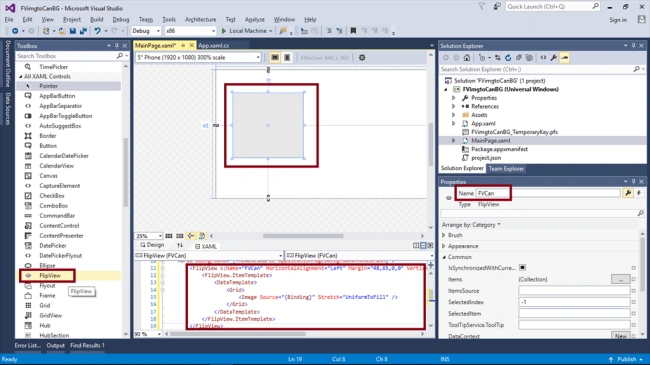This screenshot has height=365, width=650.
Task: Open designer settings gear
Action: tap(362, 58)
